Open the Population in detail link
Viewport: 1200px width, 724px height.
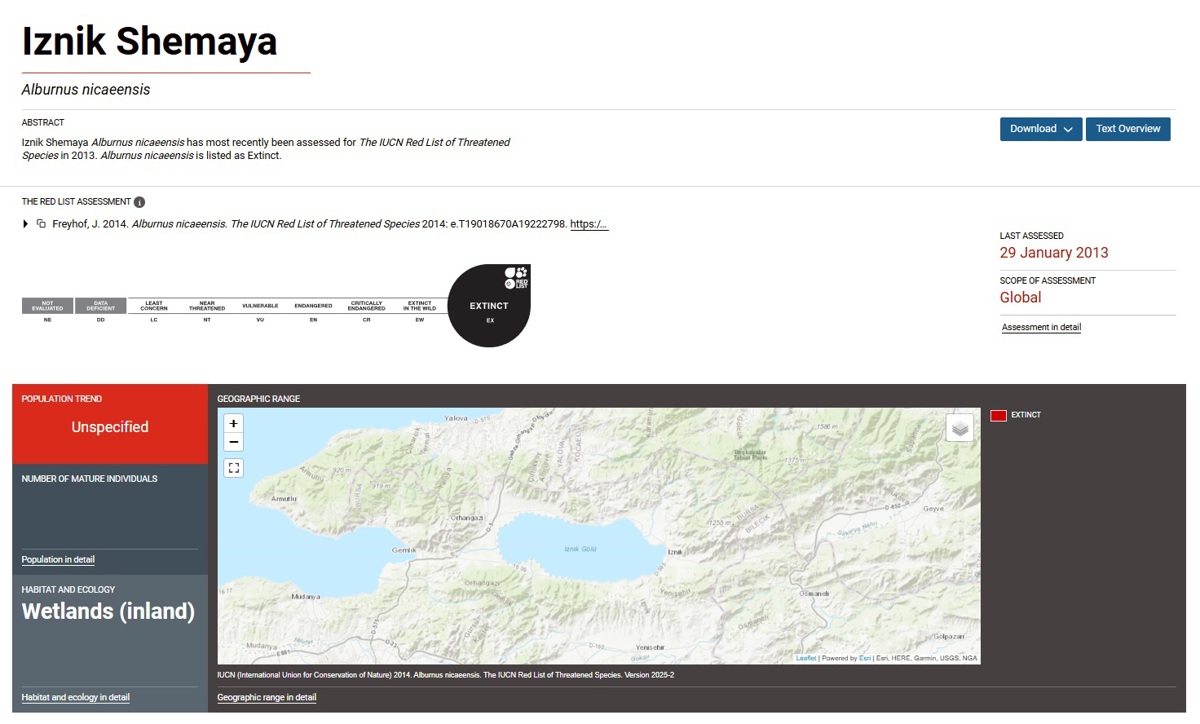(x=58, y=559)
